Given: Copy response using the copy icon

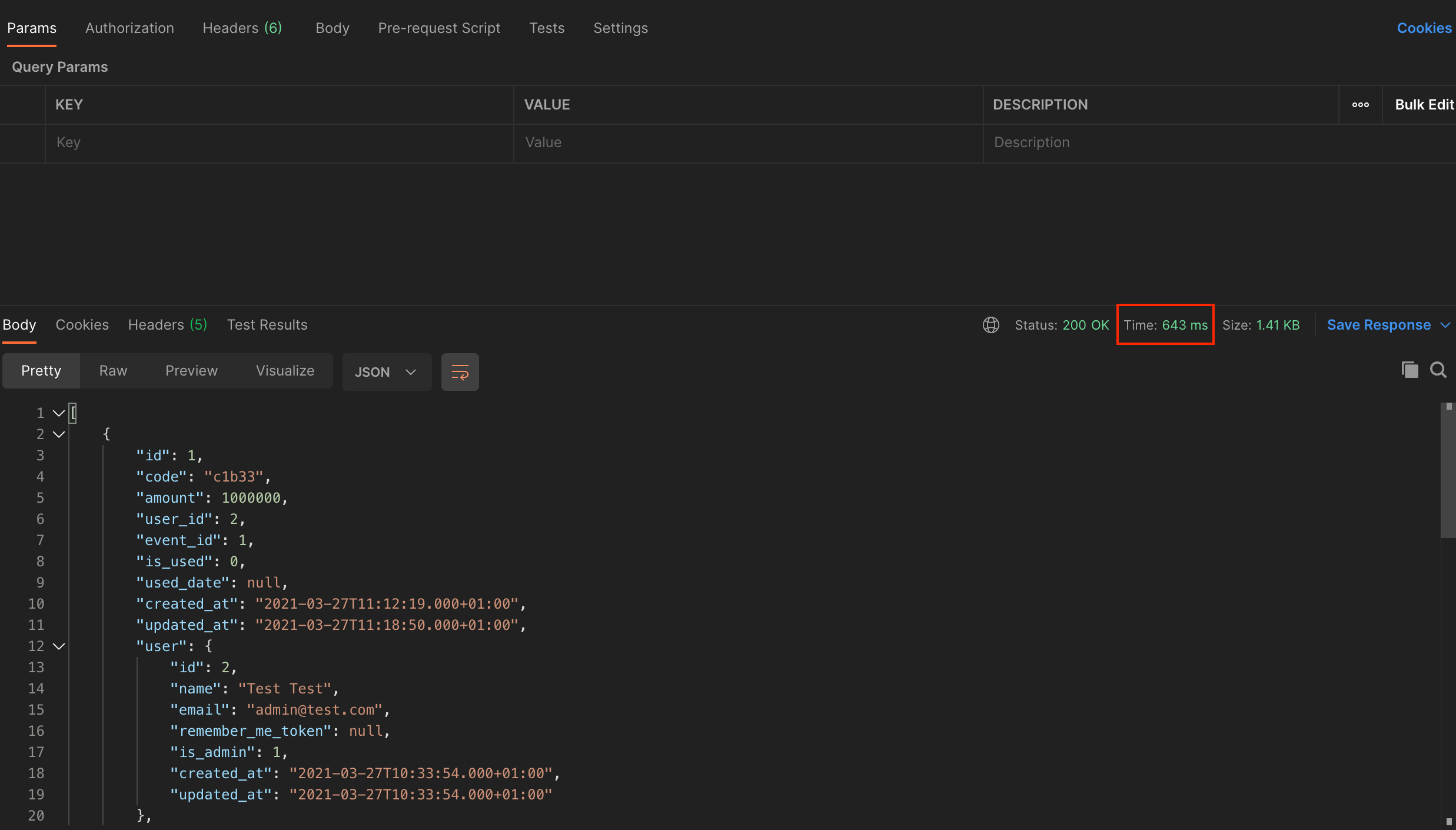Looking at the screenshot, I should point(1410,370).
